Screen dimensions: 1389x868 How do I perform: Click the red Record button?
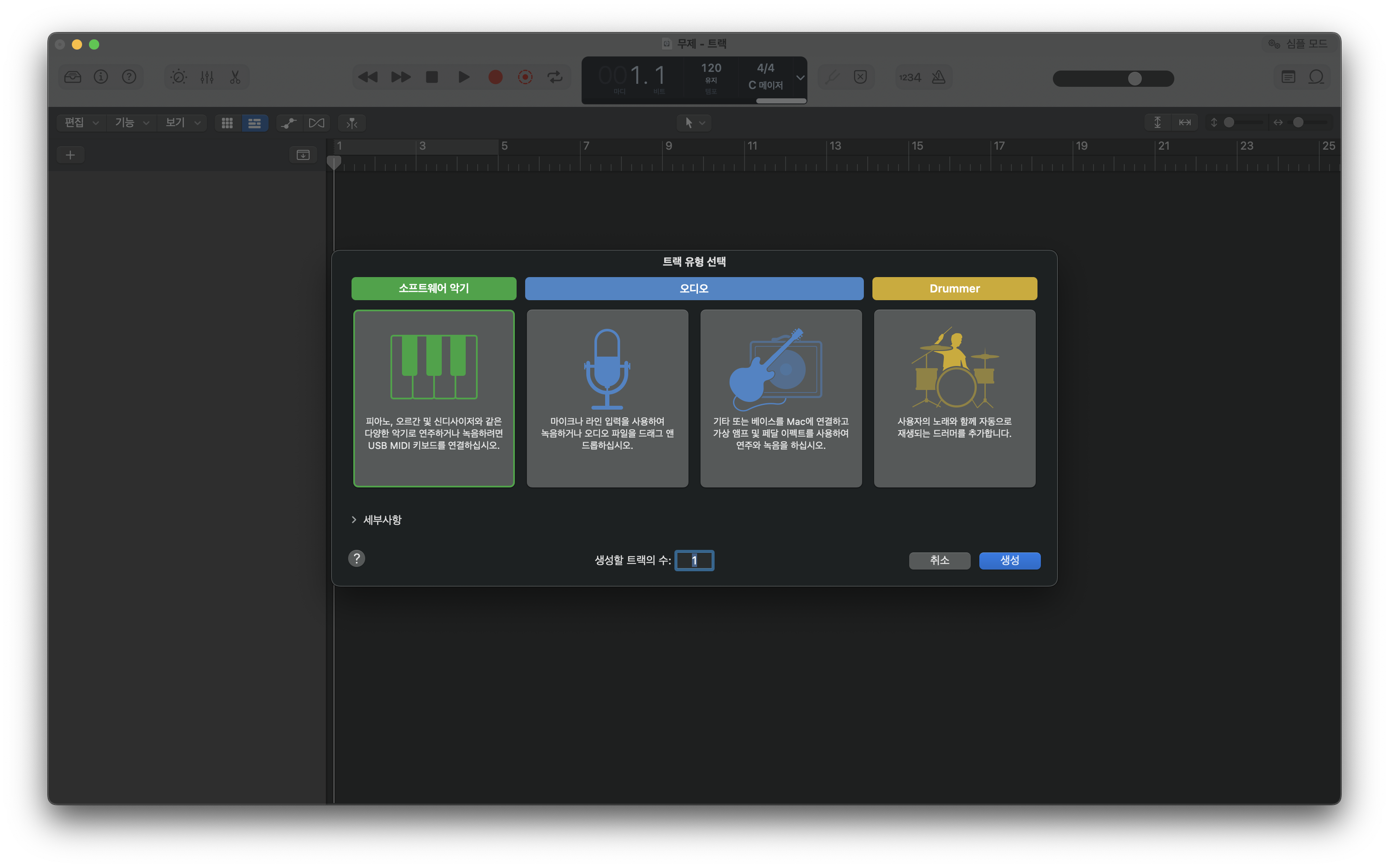[495, 77]
